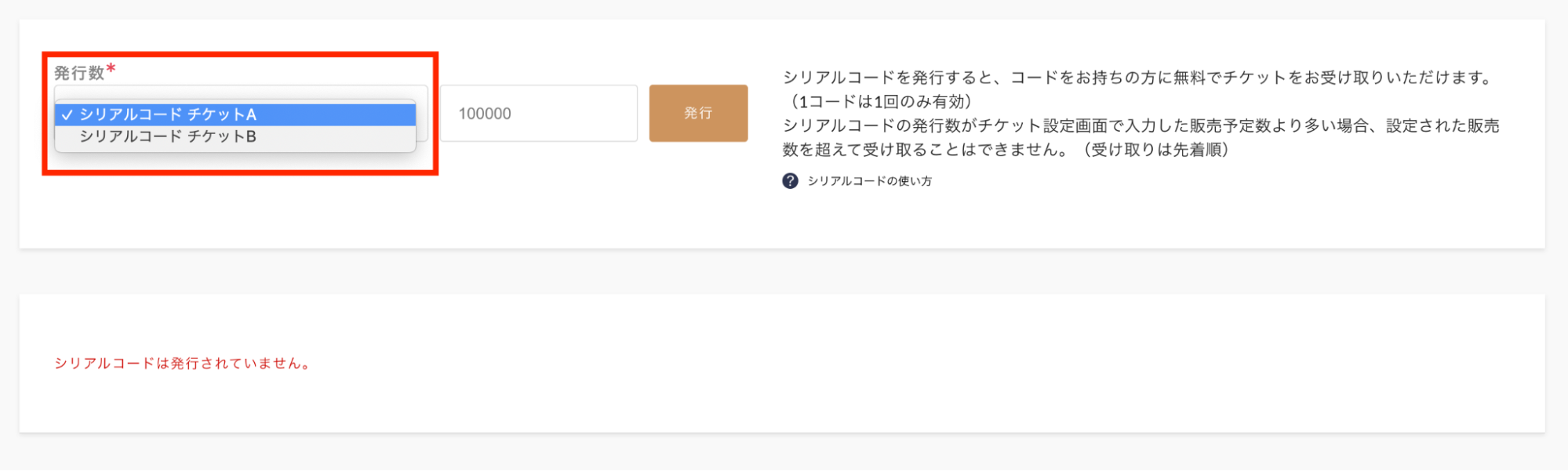Click the select box edge behind the dropdown list
Screen dimensions: 1568x471
point(422,114)
